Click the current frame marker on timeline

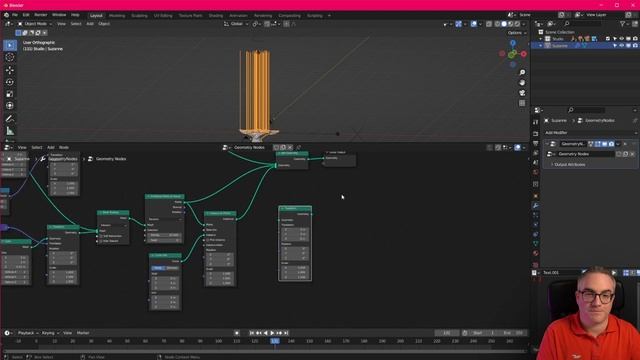[x=275, y=341]
